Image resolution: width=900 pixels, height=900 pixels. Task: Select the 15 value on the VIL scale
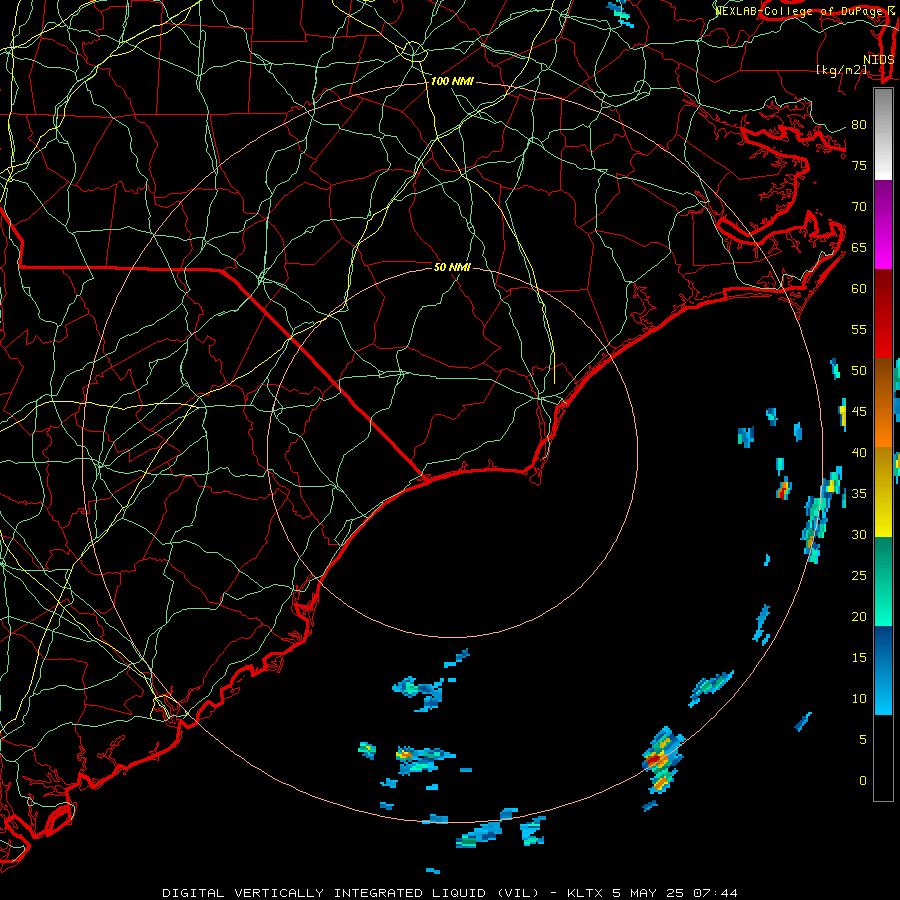click(x=859, y=658)
